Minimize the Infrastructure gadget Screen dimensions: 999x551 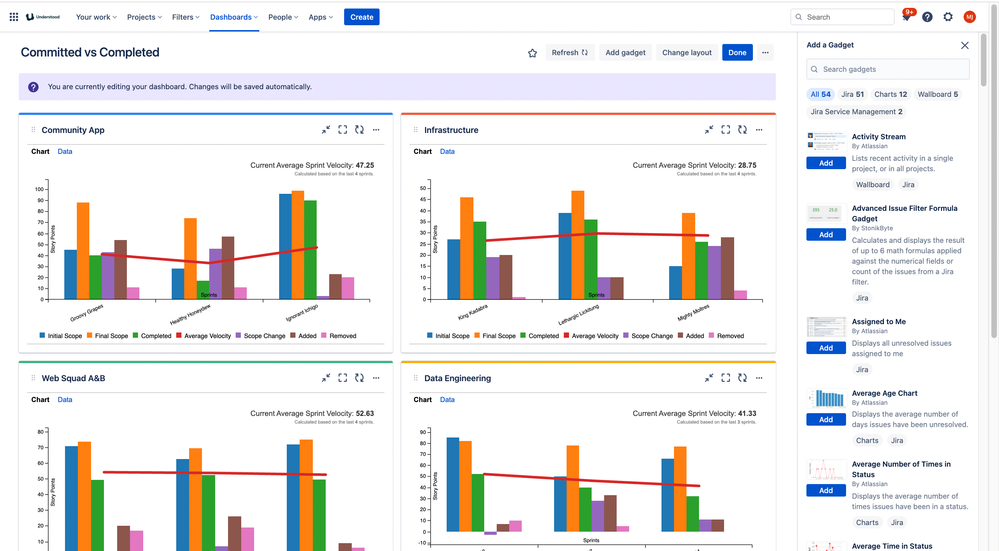click(708, 130)
